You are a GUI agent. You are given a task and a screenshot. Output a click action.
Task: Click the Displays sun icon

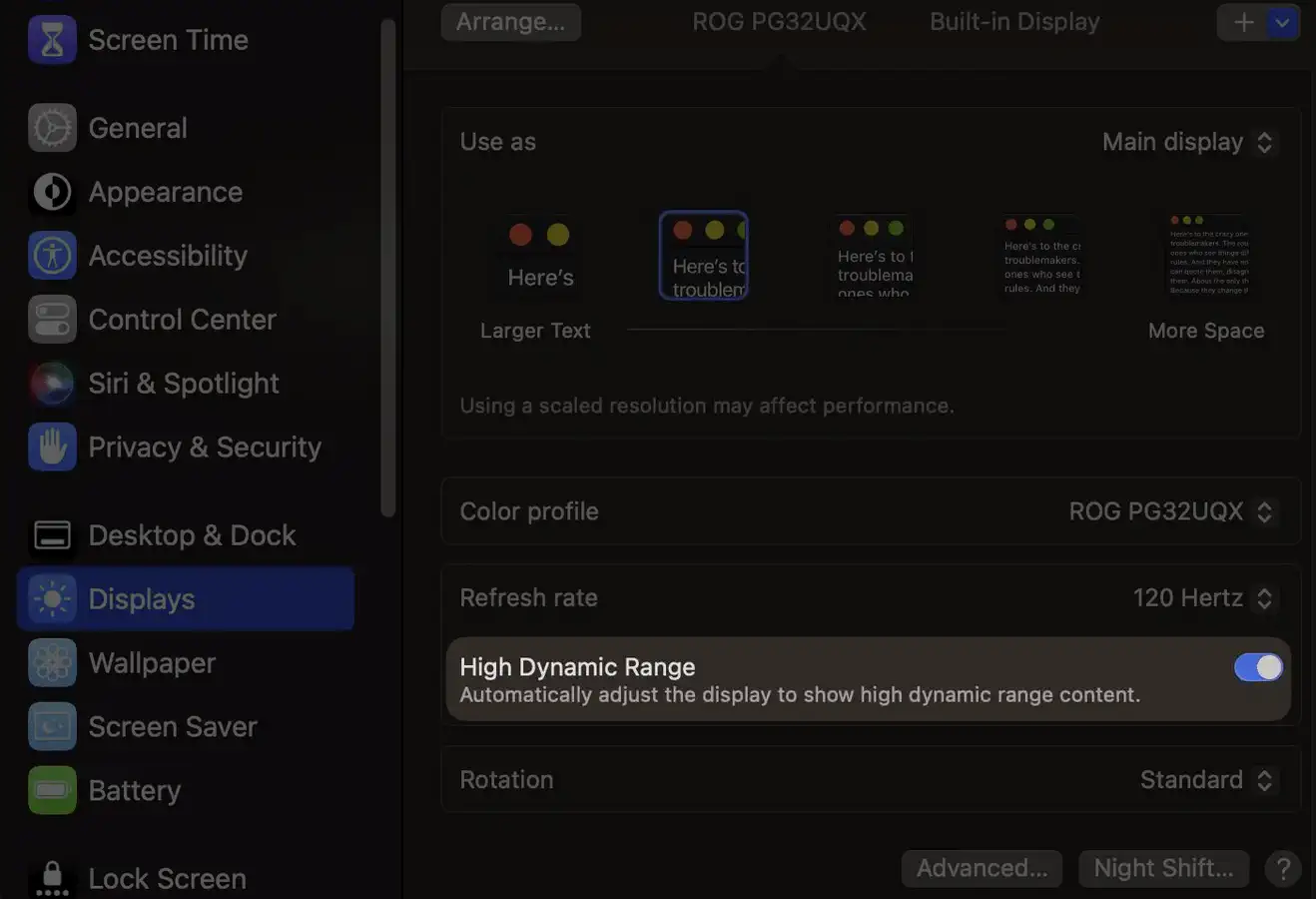(52, 599)
